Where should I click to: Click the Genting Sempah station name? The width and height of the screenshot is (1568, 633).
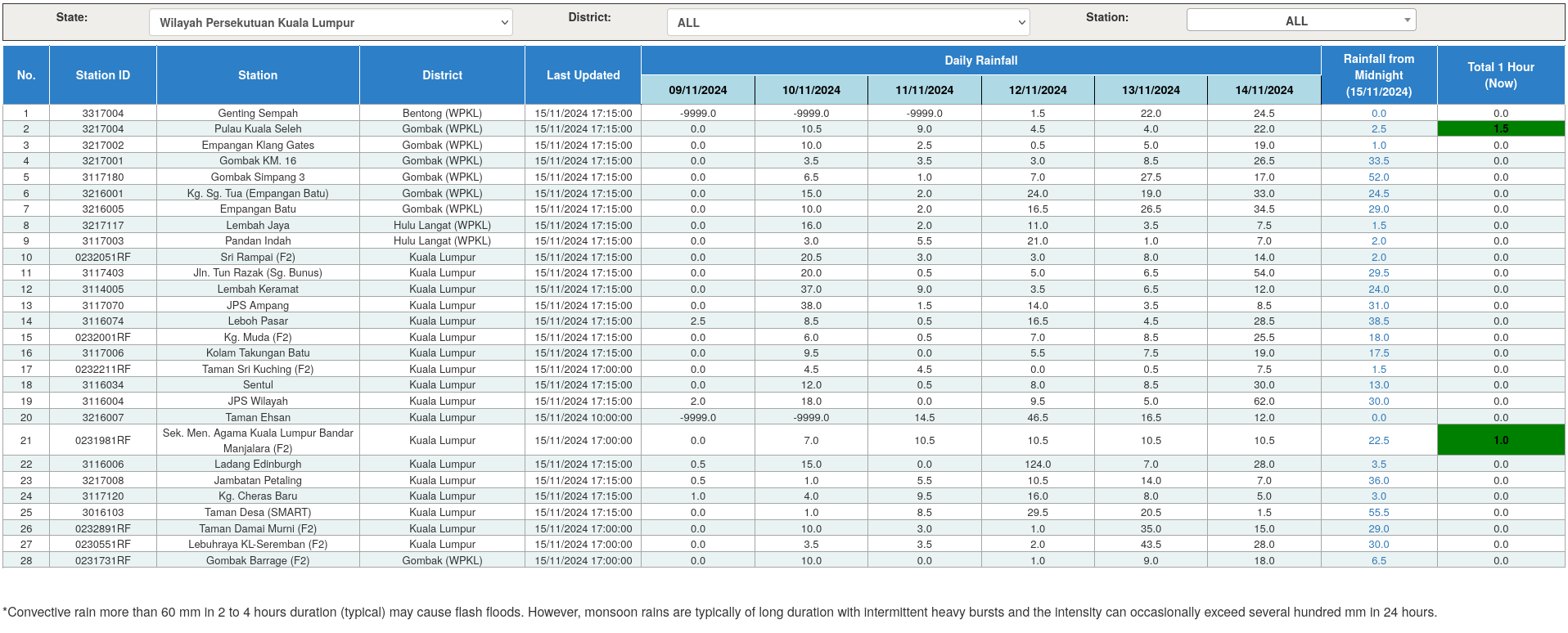click(258, 114)
